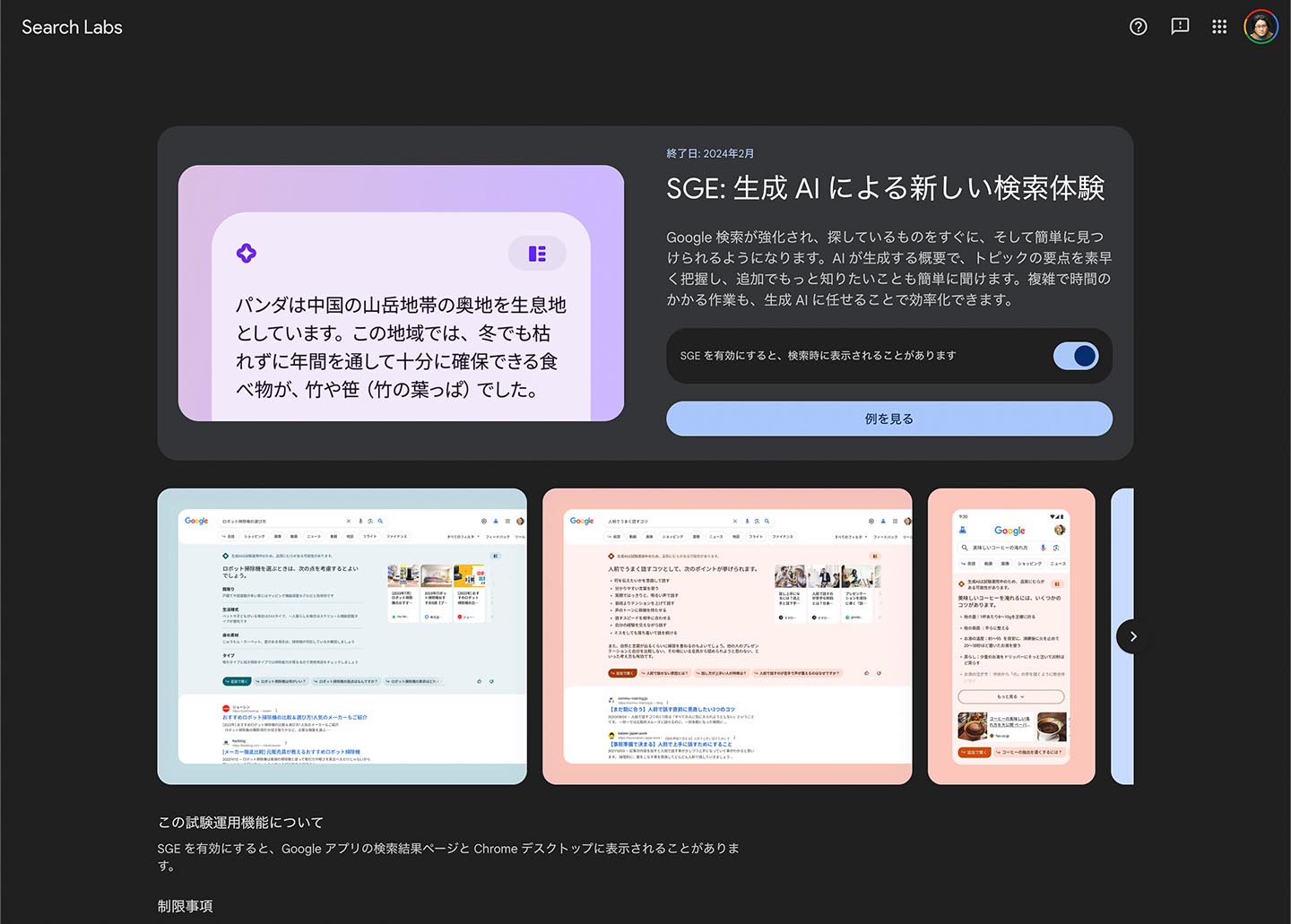Click the purple sparkle icon in preview card
Viewport: 1291px width, 924px height.
[x=247, y=254]
